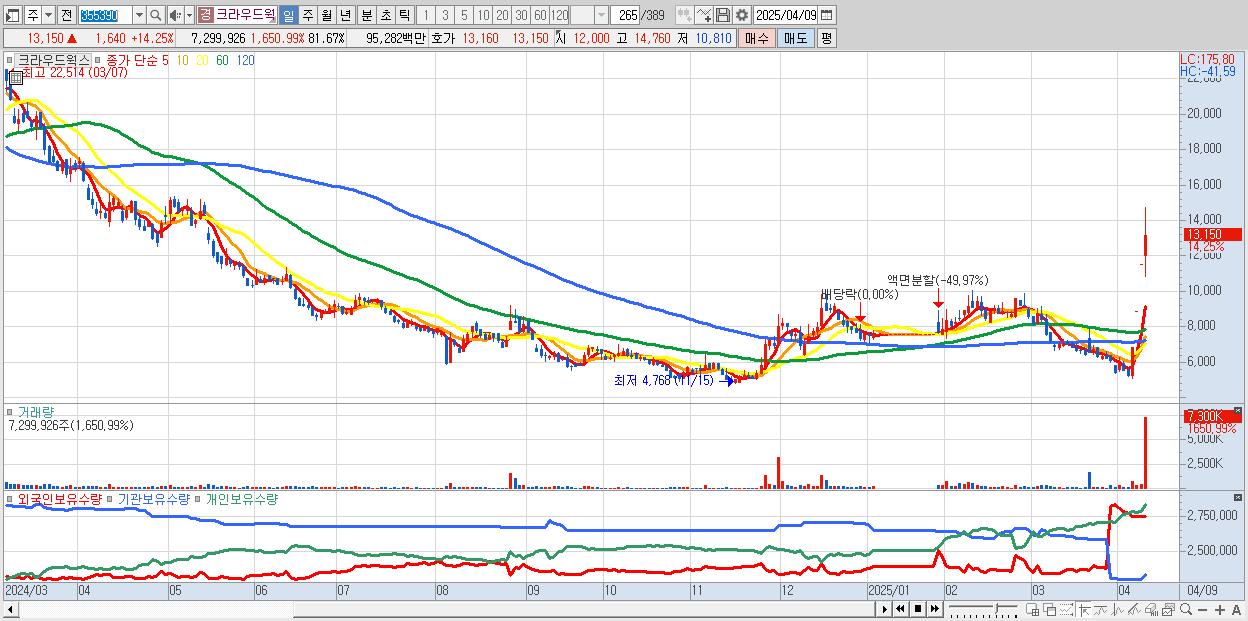Click the trend line tool icon
The width and height of the screenshot is (1248, 621).
(x=1101, y=609)
